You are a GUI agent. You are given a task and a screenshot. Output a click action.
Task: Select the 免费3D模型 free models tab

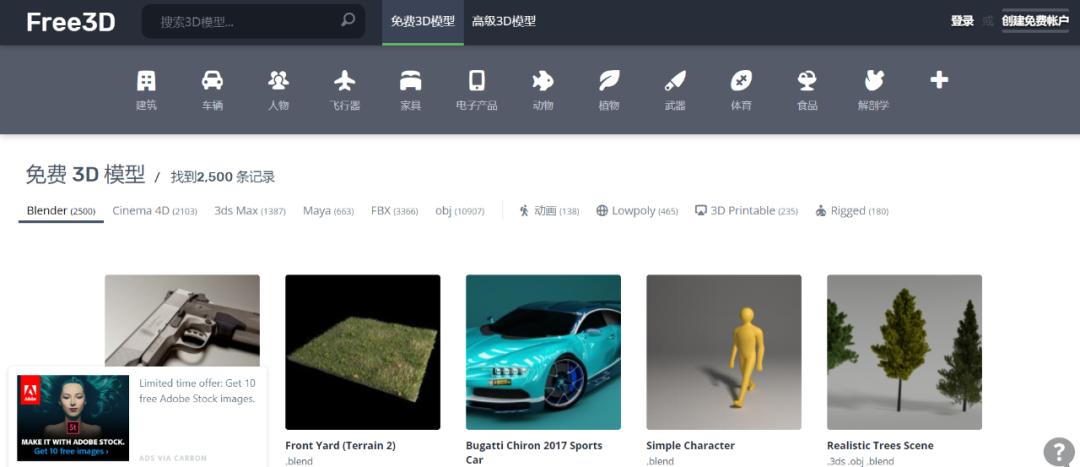tap(423, 21)
